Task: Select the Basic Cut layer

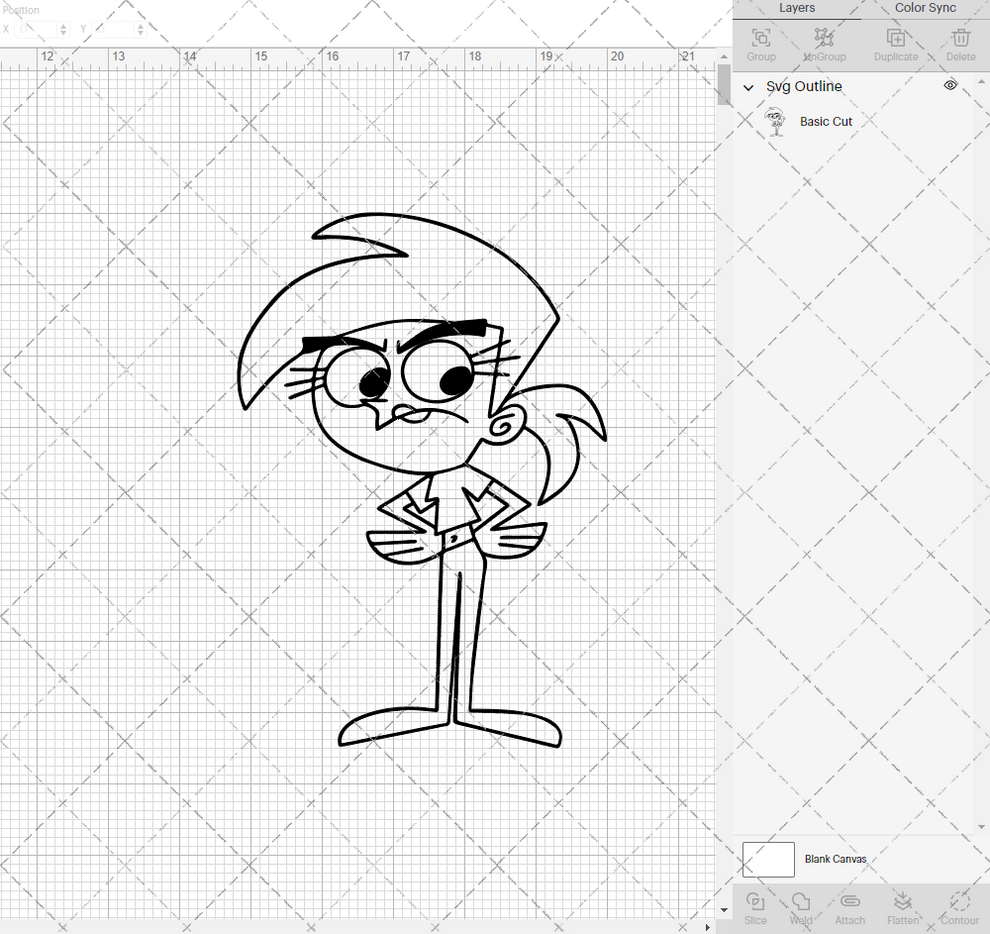Action: (x=826, y=121)
